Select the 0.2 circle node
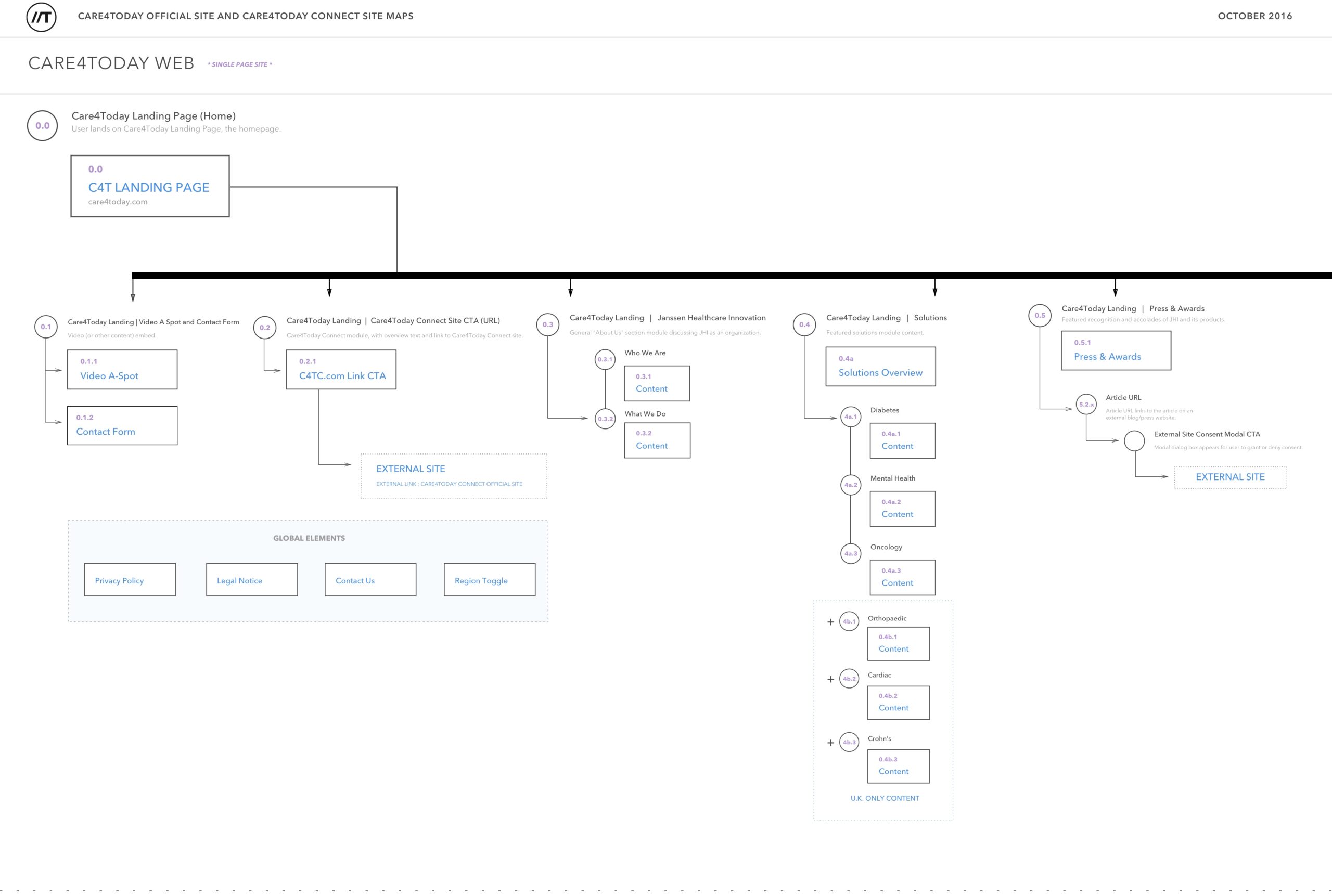This screenshot has width=1332, height=896. (x=265, y=328)
